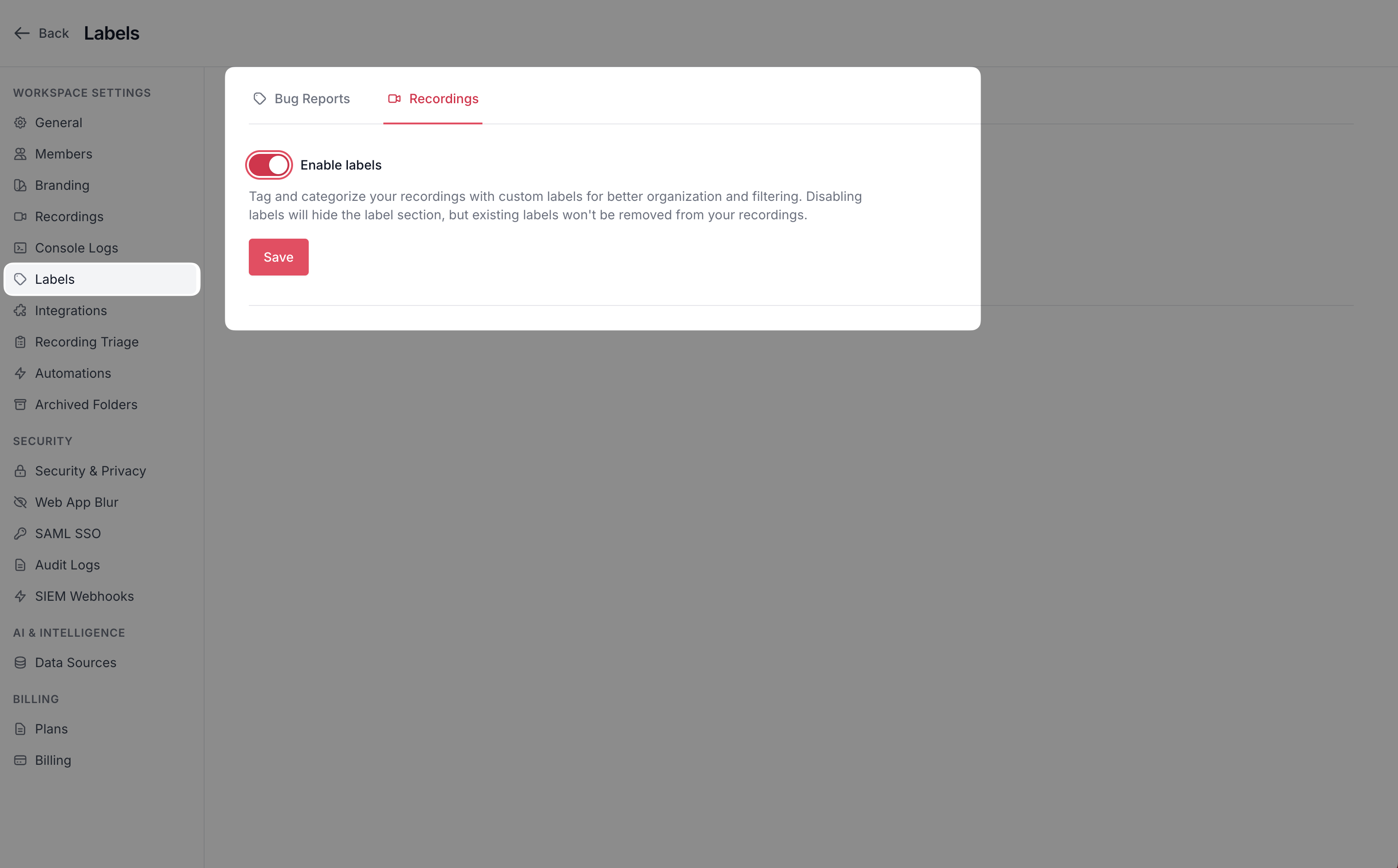Select the Branding icon in sidebar
Image resolution: width=1398 pixels, height=868 pixels.
pos(20,185)
